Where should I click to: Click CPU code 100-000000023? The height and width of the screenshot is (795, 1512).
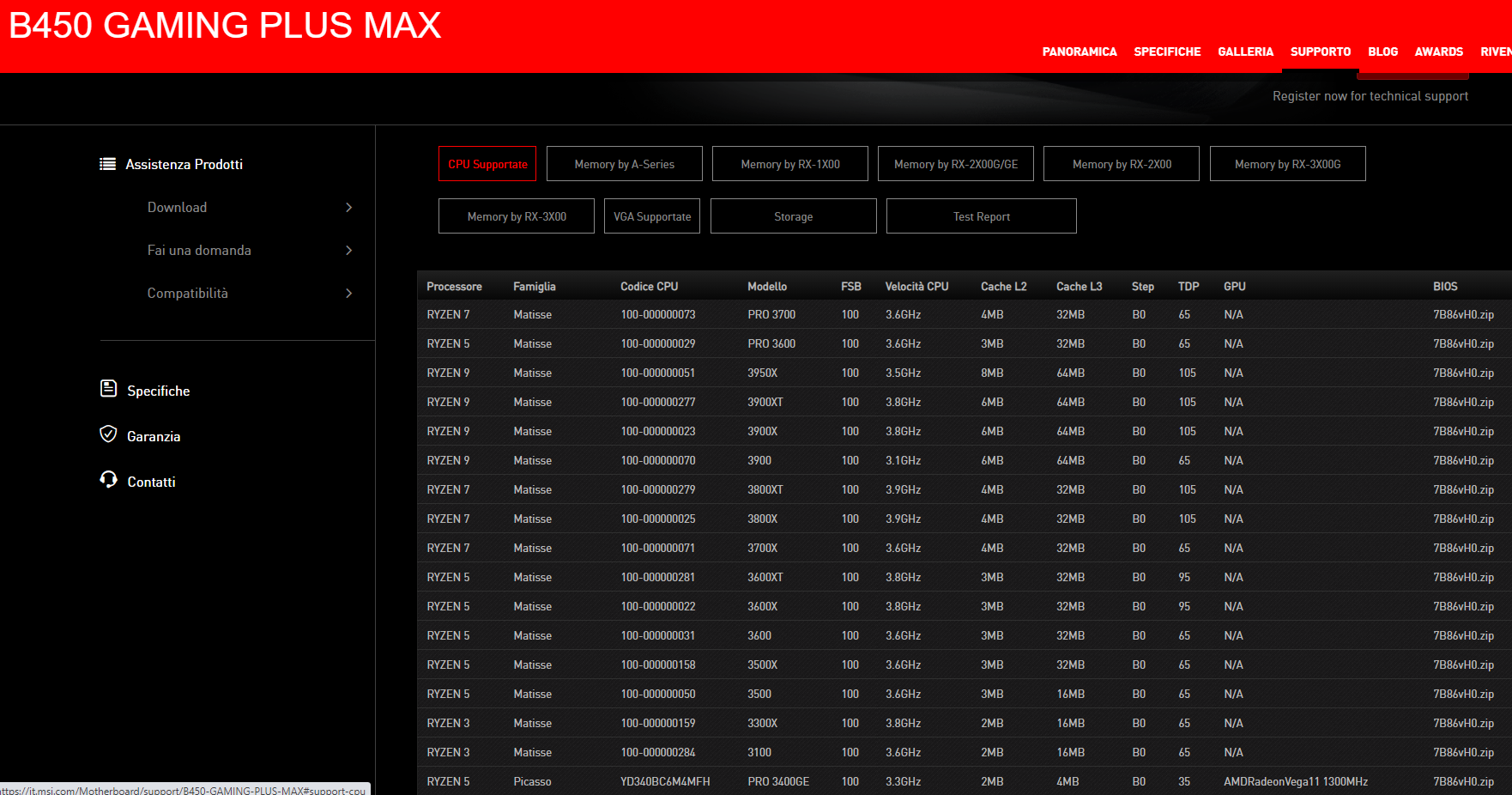tap(658, 431)
